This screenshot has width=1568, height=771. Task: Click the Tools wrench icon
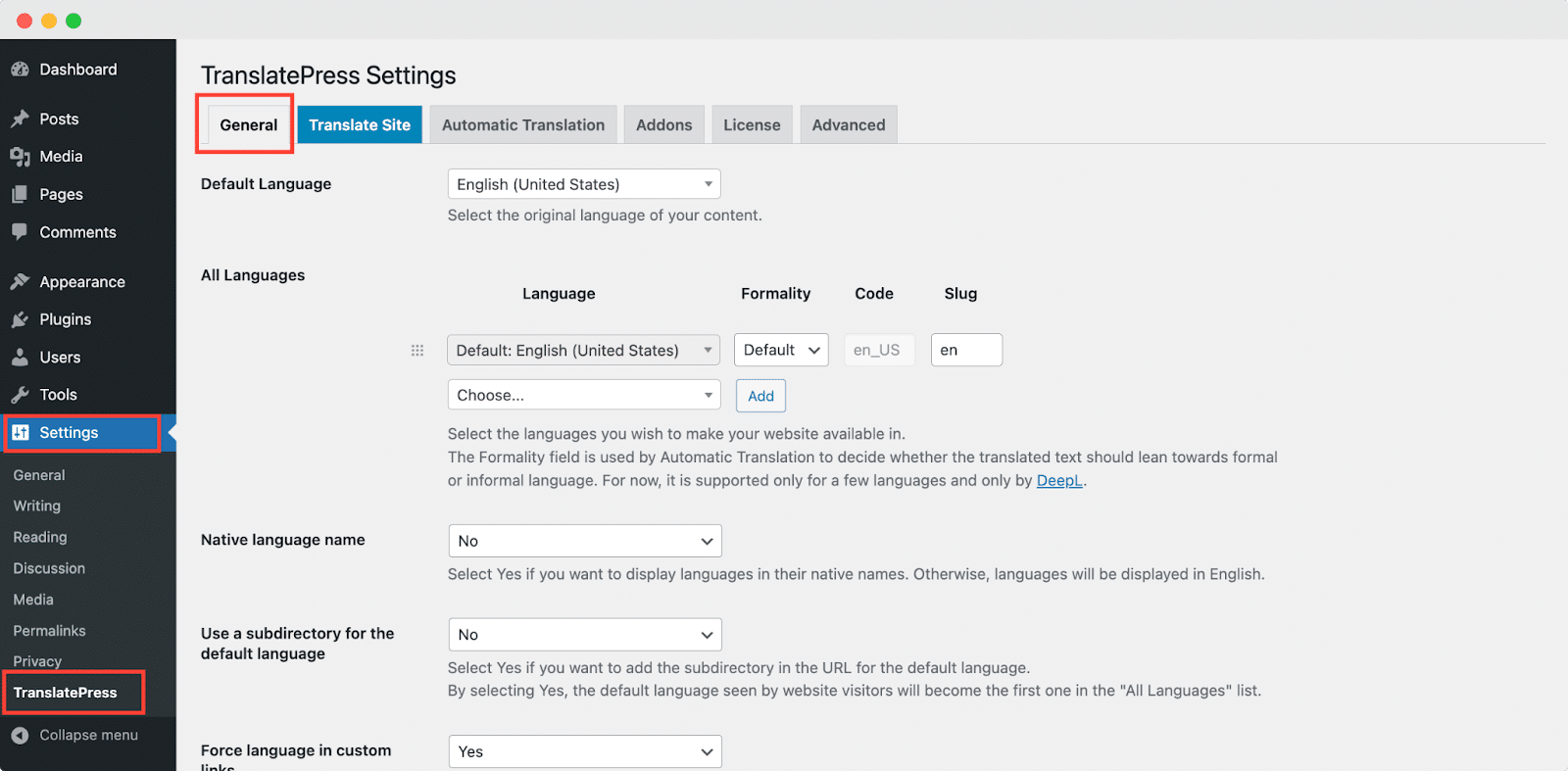(20, 395)
